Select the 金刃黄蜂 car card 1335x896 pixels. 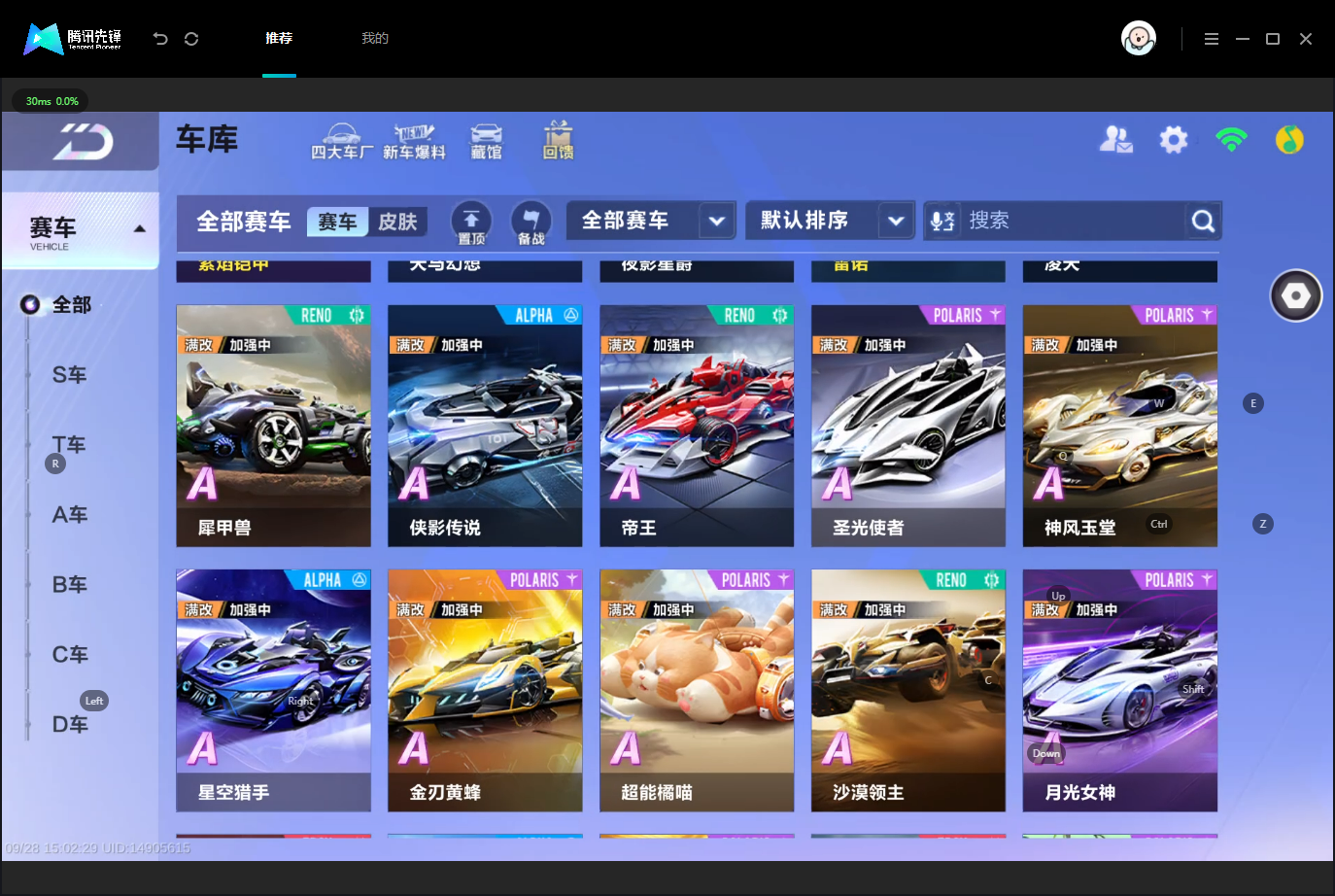point(485,690)
